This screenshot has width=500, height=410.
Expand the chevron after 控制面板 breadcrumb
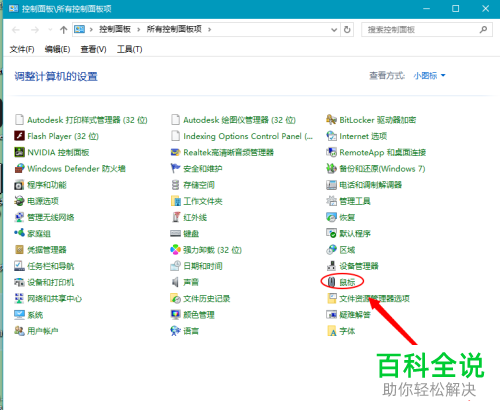pyautogui.click(x=139, y=30)
